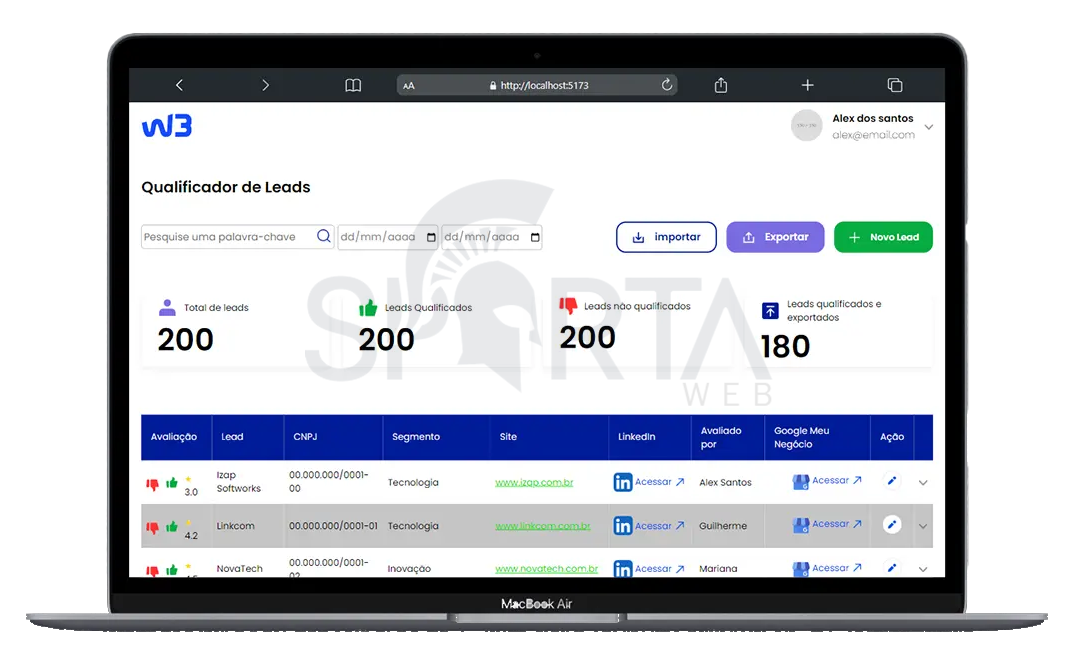This screenshot has height=662, width=1082.
Task: Click thumbs up icon for Linkcom lead
Action: tap(172, 526)
